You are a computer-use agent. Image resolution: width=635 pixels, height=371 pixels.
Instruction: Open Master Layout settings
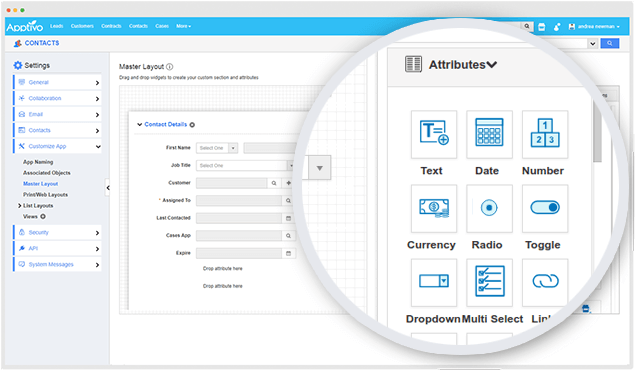[x=40, y=184]
